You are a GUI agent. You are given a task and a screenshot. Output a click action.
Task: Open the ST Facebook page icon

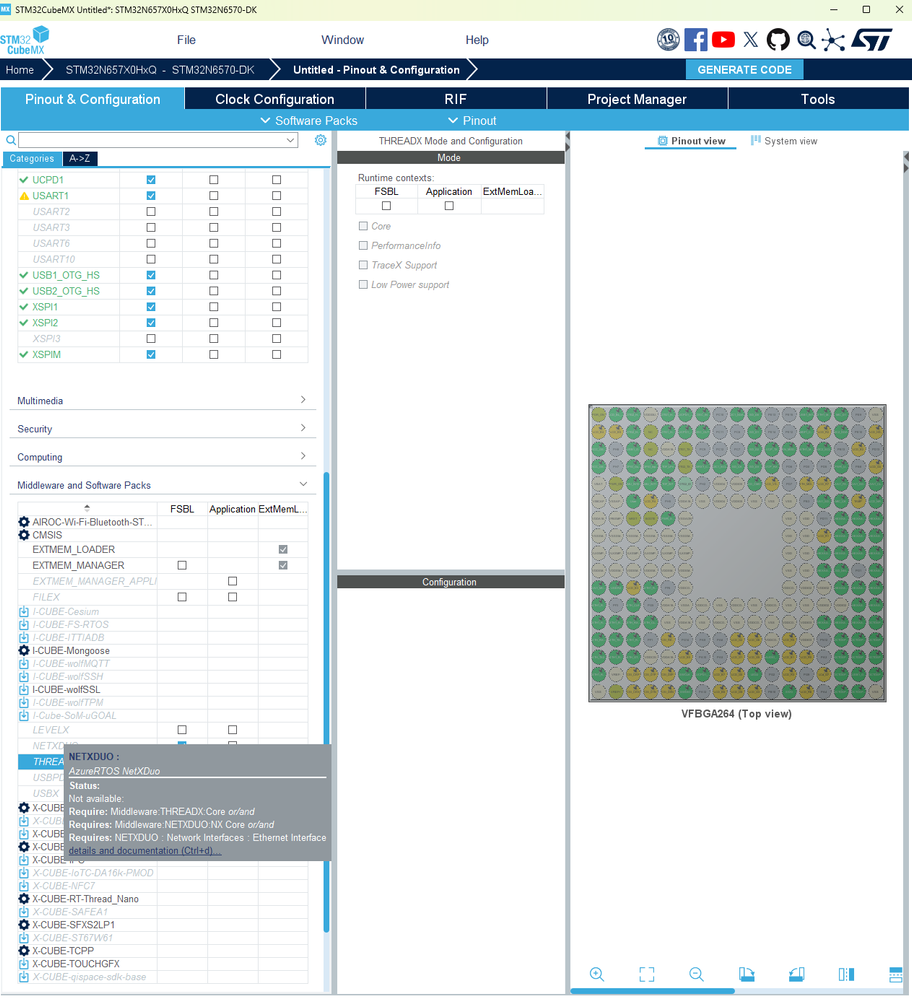[696, 40]
